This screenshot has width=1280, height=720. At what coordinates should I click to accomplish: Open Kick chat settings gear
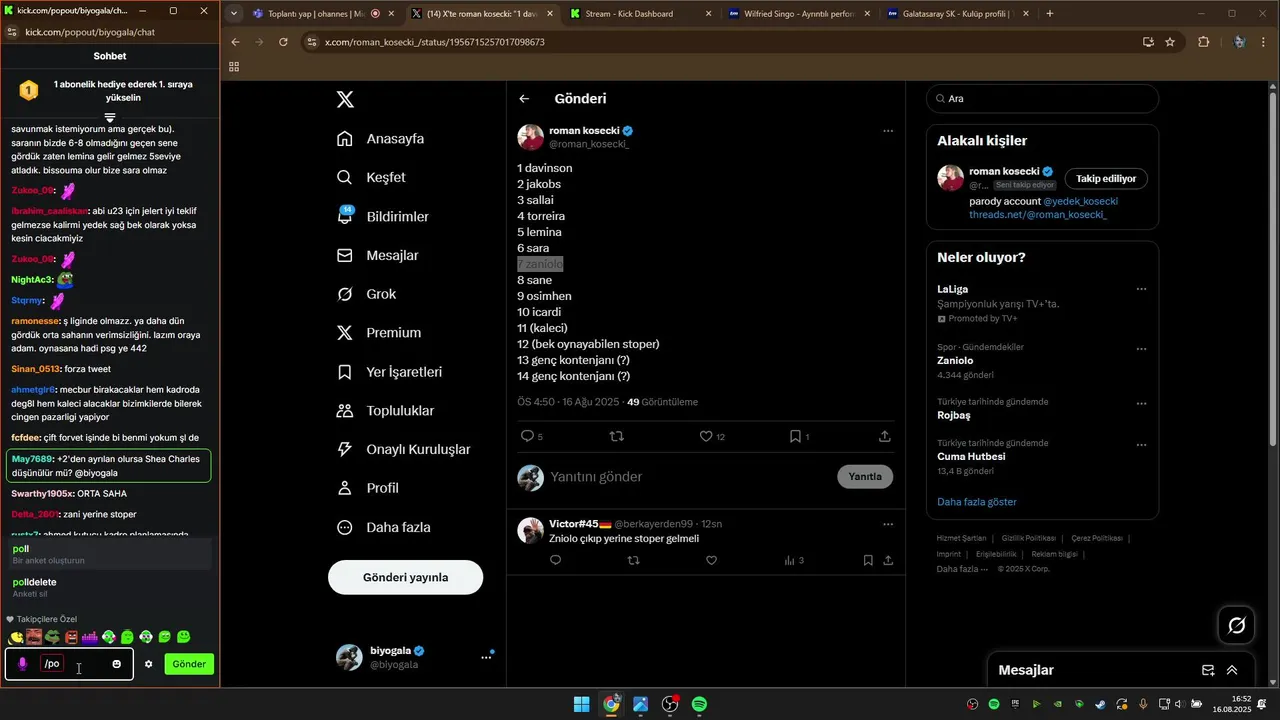pyautogui.click(x=148, y=664)
